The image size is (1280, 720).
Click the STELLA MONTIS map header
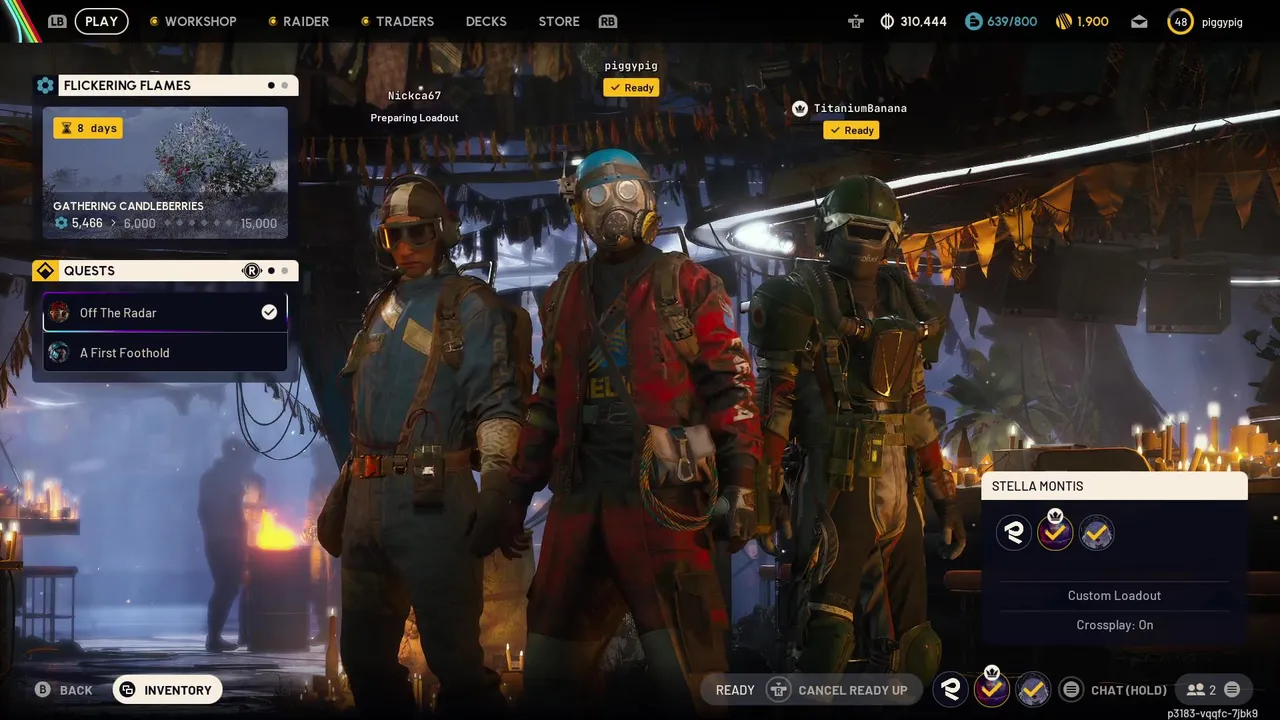click(1114, 486)
